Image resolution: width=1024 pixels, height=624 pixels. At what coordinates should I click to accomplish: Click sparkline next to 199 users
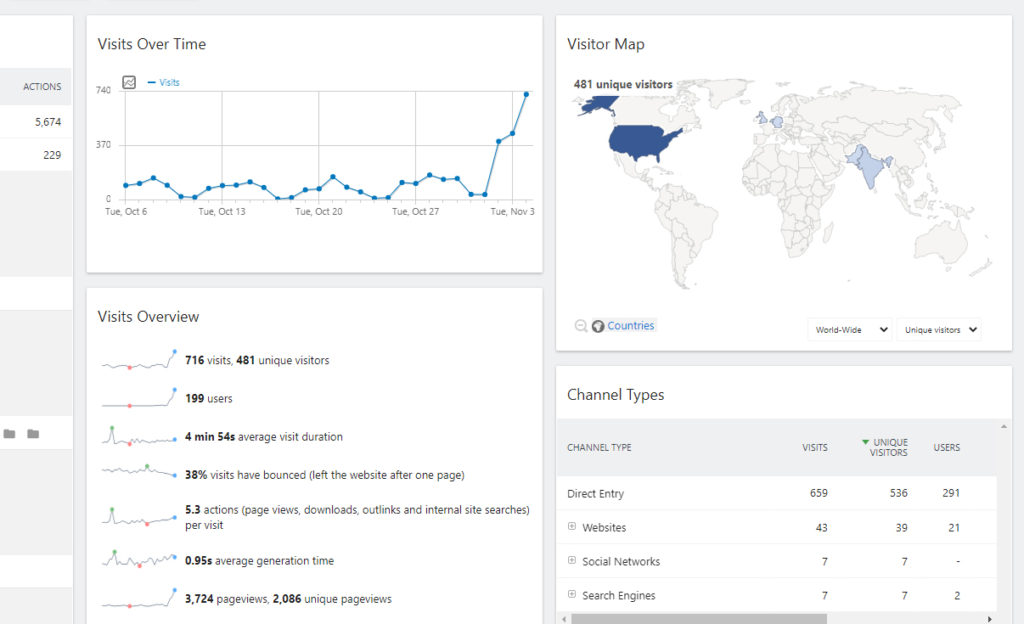pyautogui.click(x=139, y=398)
